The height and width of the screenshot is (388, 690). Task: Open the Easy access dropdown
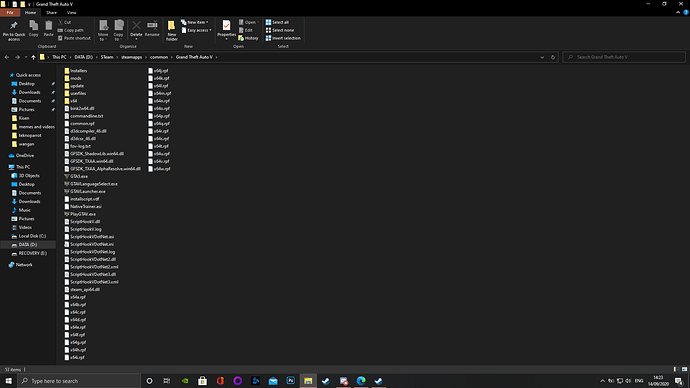tap(196, 30)
